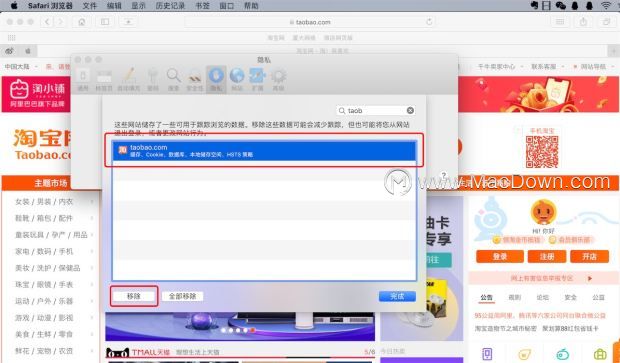
Task: Click the blue Done (完成) button
Action: 397,296
